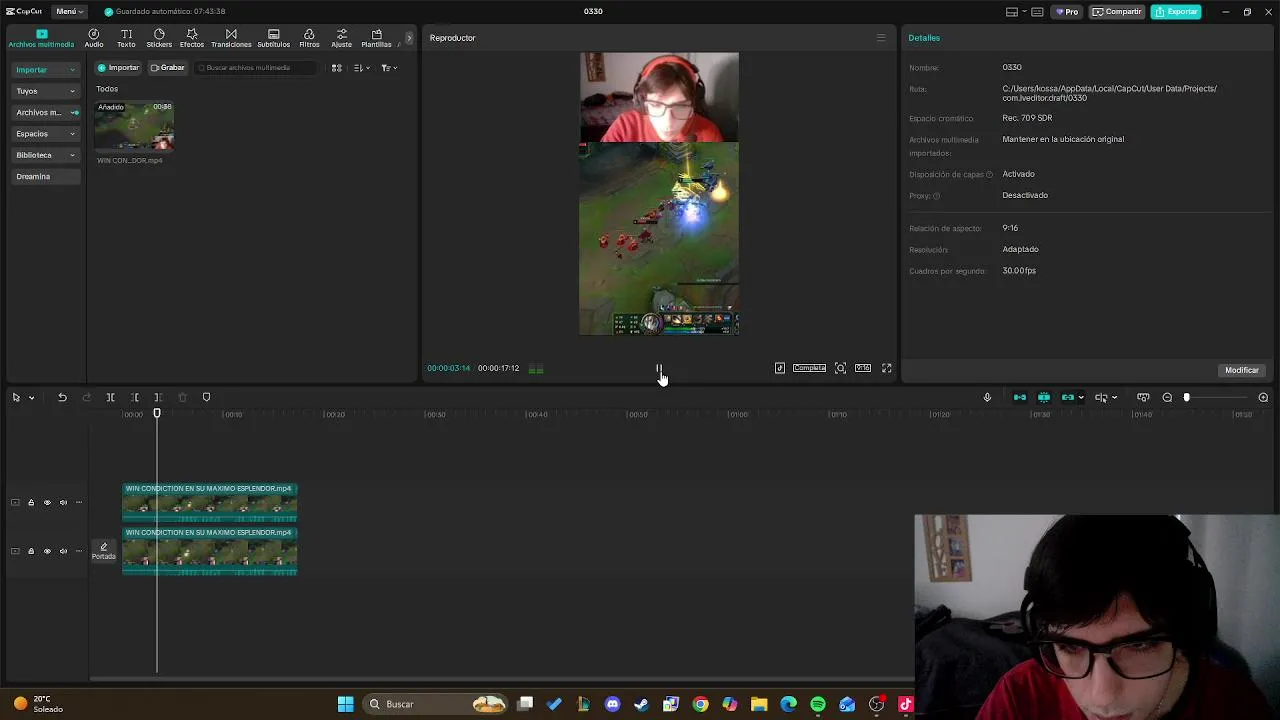Viewport: 1280px width, 720px height.
Task: Toggle main track magnet snapping
Action: tap(1019, 397)
